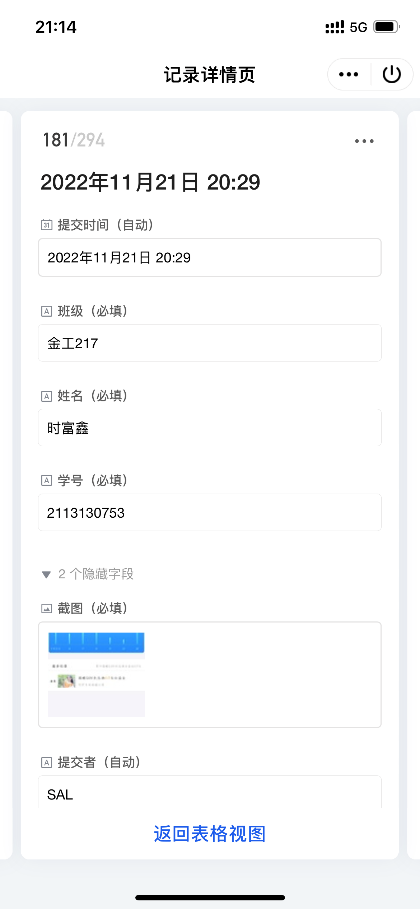Click text-field icon beside 学号 label

point(46,481)
